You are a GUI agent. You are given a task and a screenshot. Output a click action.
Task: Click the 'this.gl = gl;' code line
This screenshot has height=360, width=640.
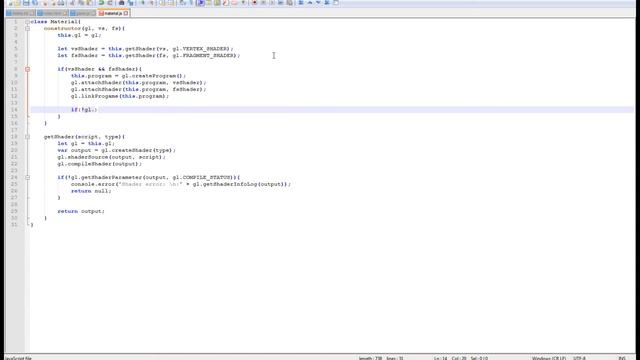79,35
